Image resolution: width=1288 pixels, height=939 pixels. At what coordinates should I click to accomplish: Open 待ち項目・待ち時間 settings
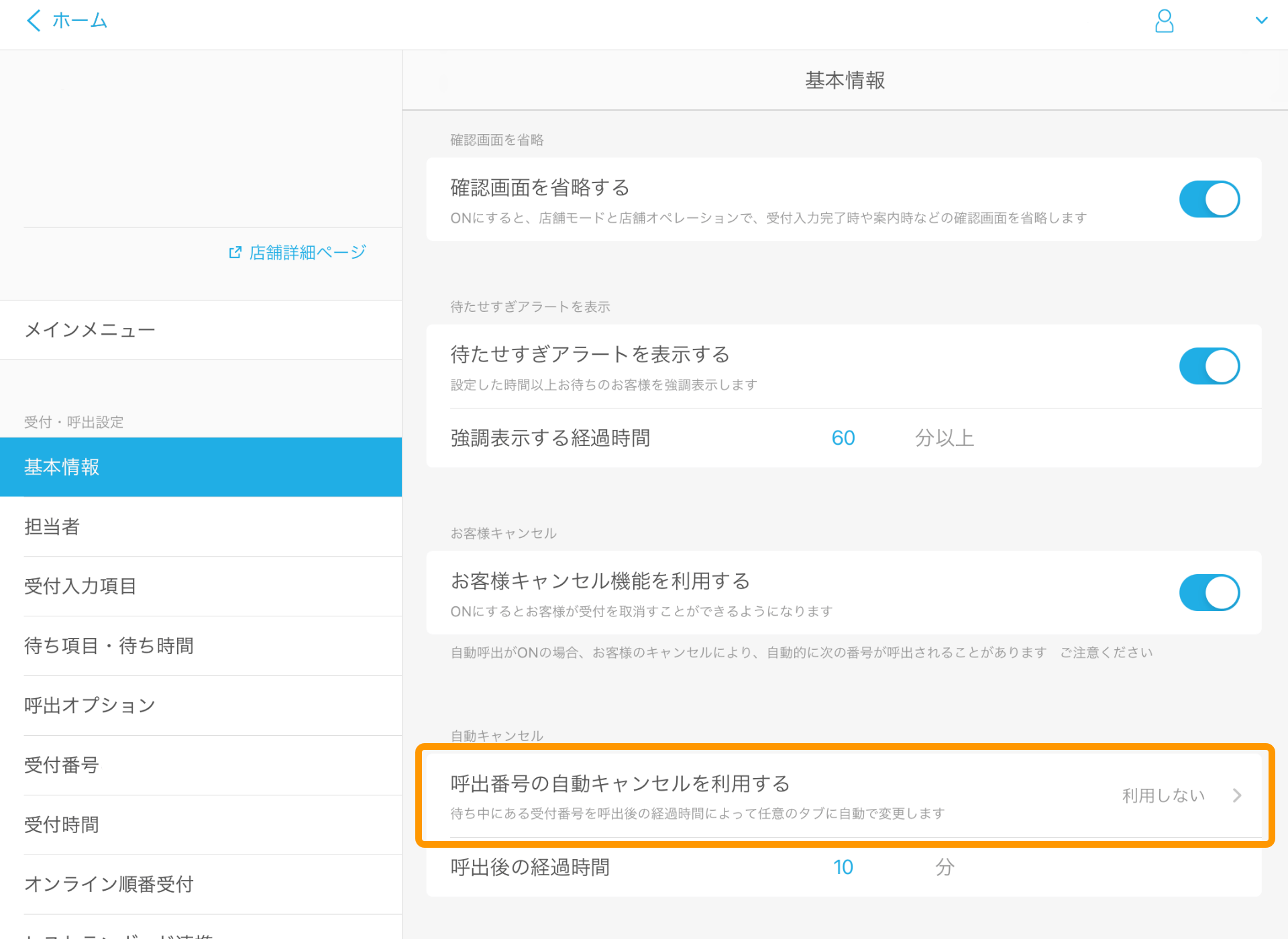click(x=108, y=645)
